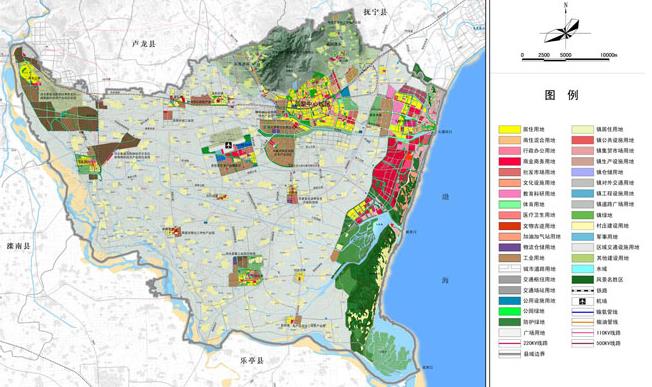Click the 机场 airport symbol in legend
652x387 pixels.
click(x=582, y=301)
